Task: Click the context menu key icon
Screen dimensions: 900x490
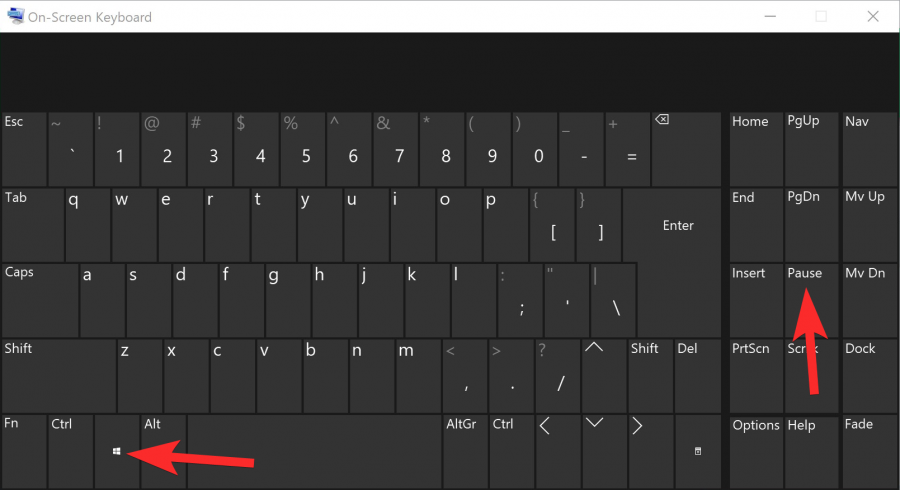Action: (698, 451)
